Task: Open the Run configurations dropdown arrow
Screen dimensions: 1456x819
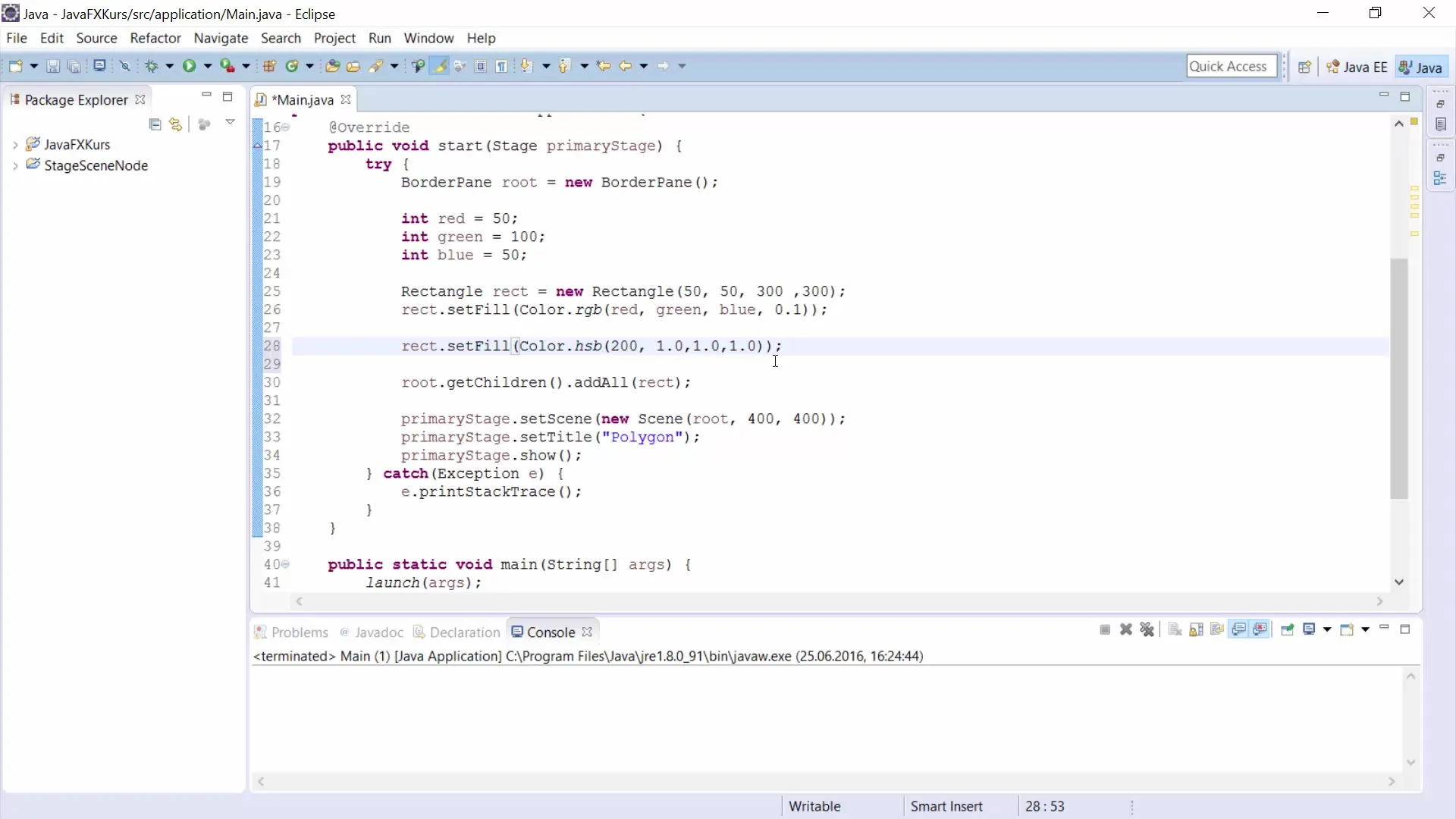Action: (207, 66)
